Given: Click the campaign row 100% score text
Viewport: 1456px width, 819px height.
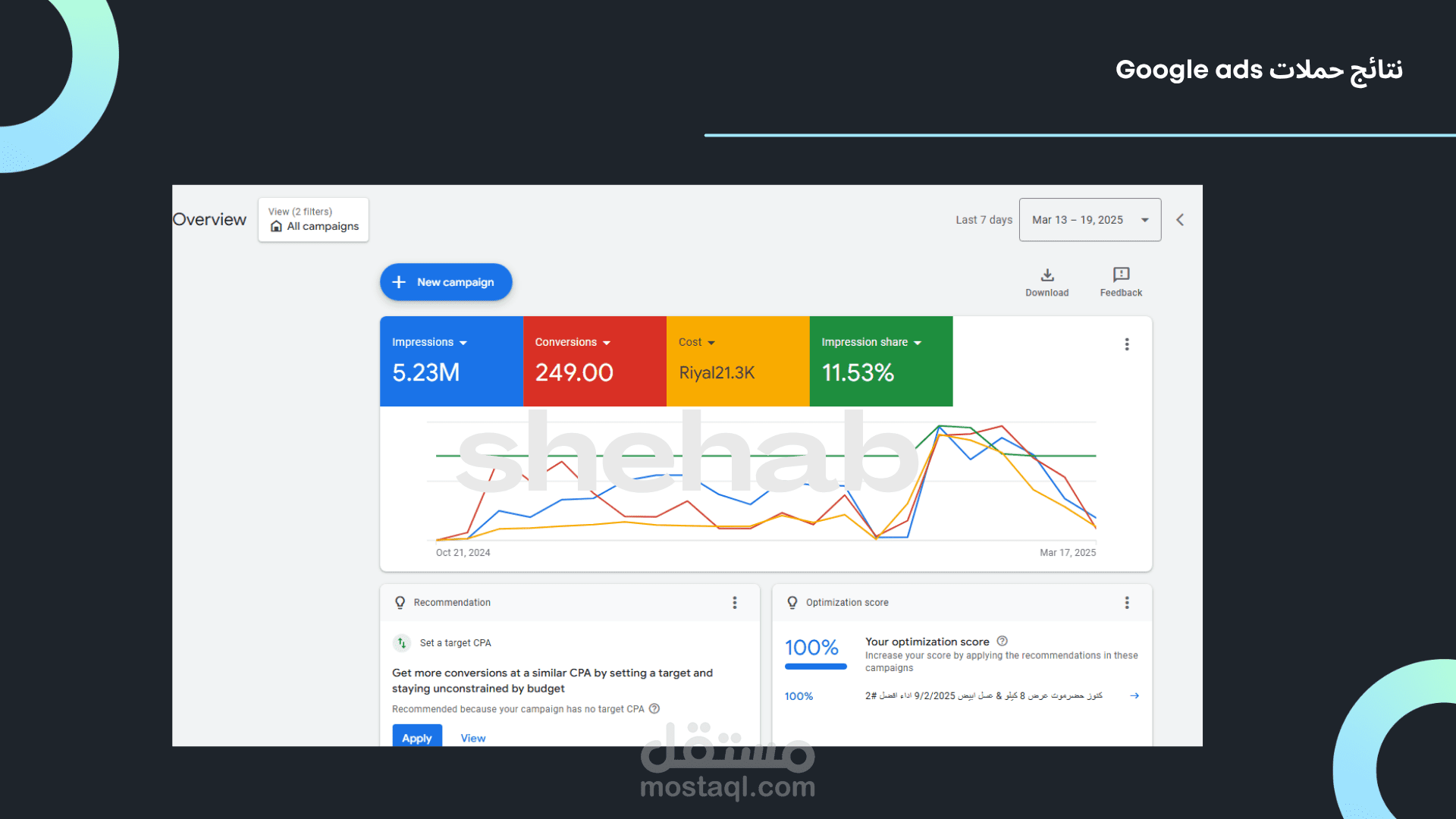Looking at the screenshot, I should point(799,696).
